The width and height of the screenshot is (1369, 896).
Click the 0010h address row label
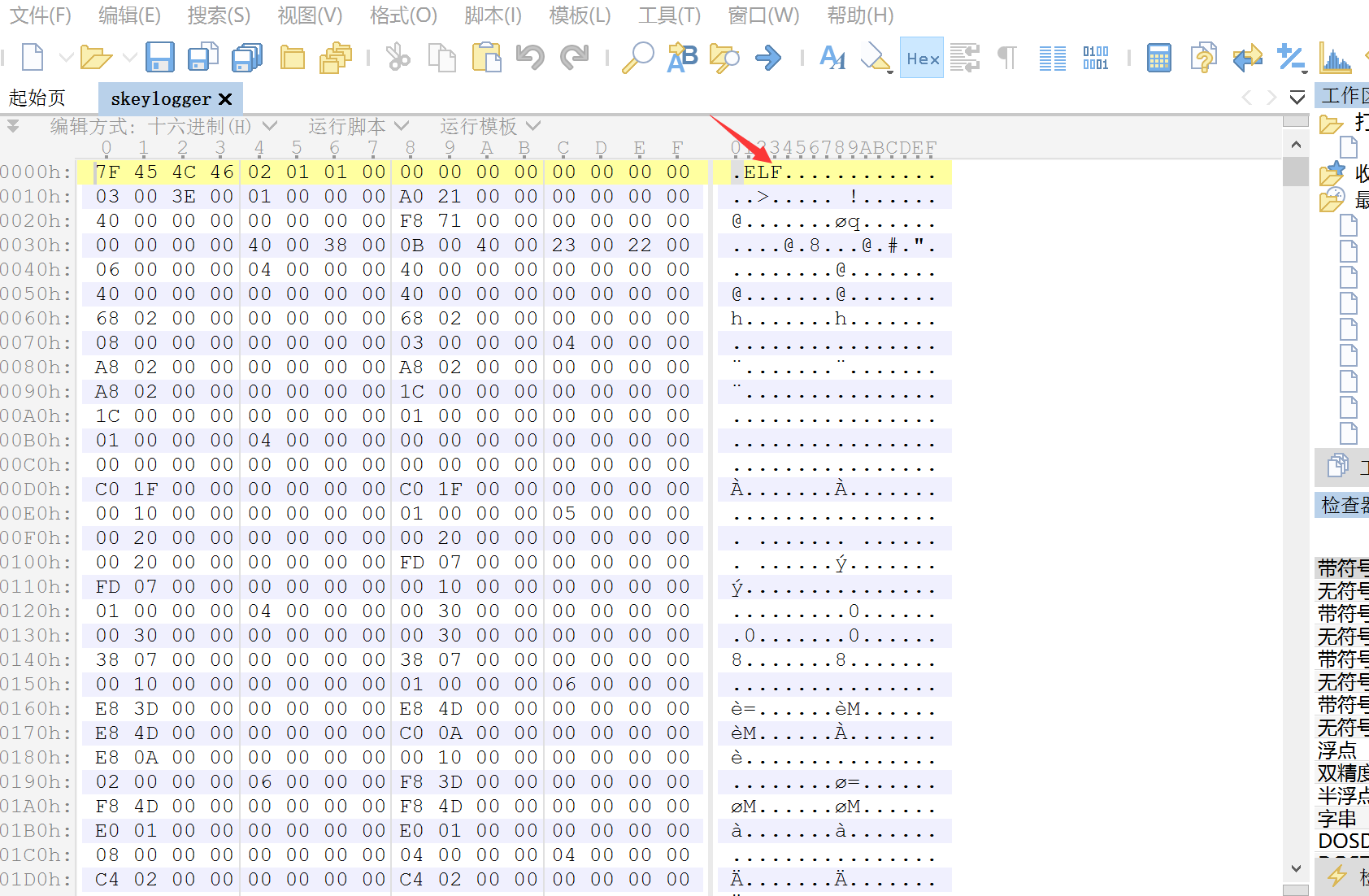[x=36, y=197]
